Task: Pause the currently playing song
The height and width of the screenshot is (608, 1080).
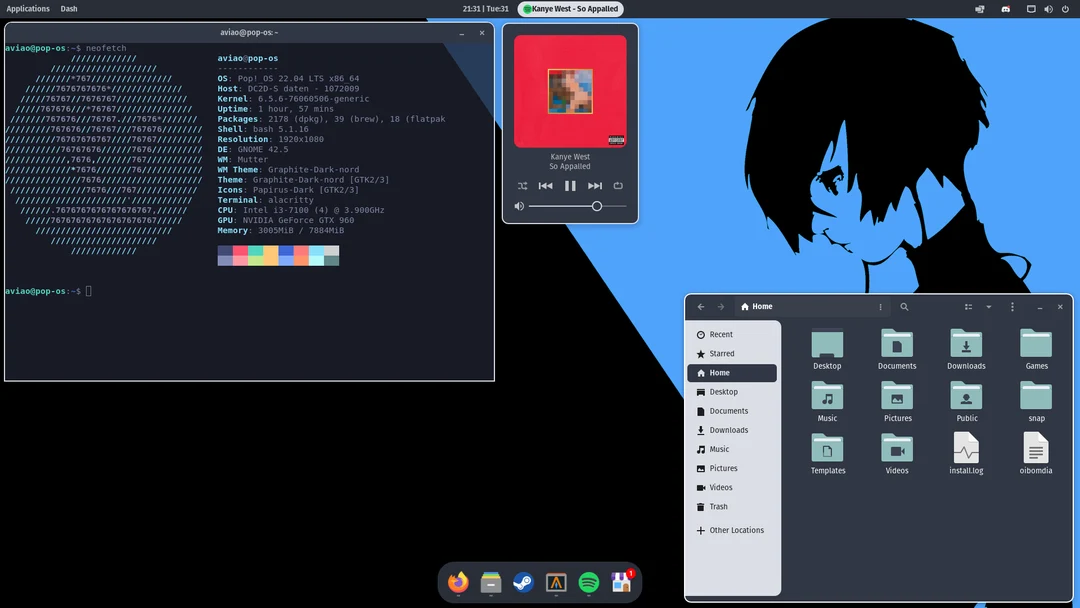Action: [570, 185]
